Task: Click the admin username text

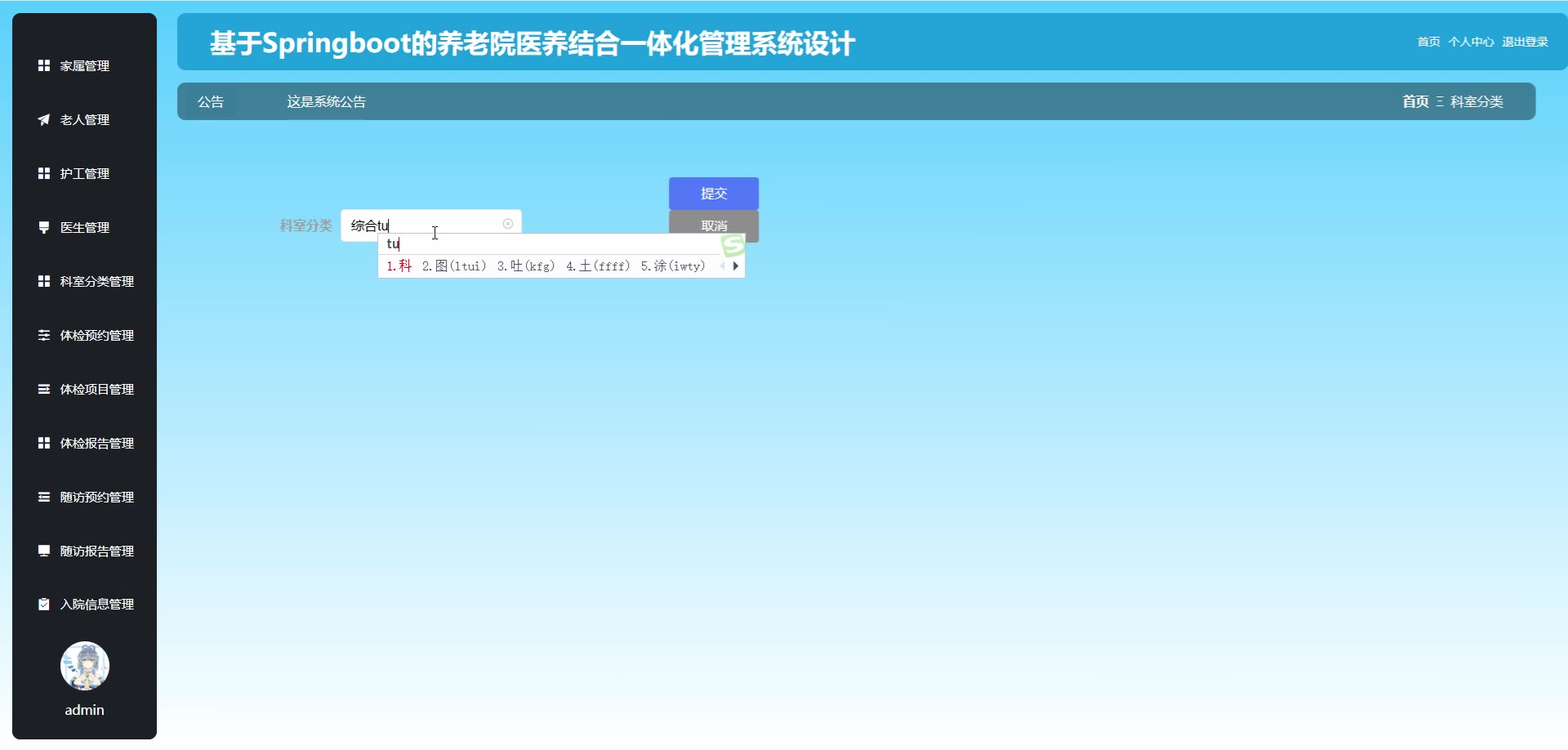Action: coord(85,710)
